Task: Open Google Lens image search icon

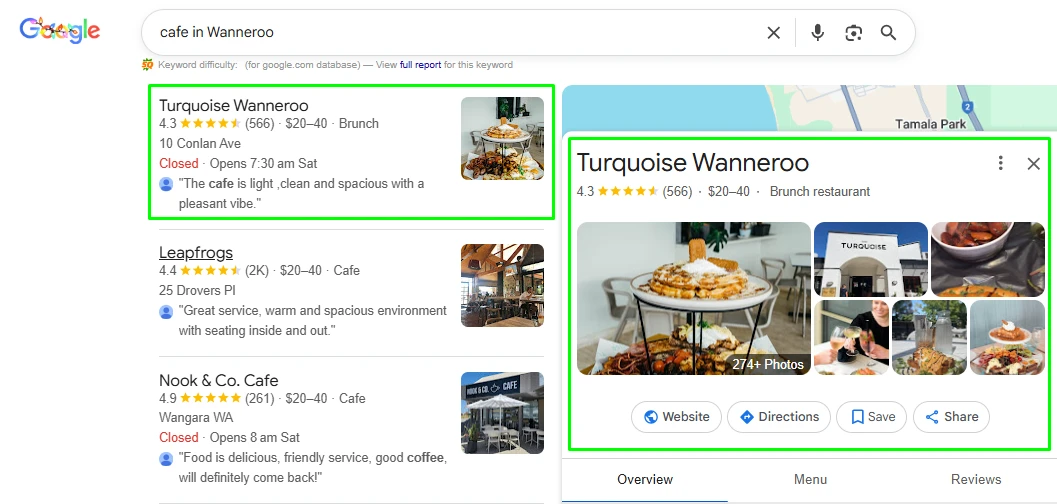Action: 853,33
